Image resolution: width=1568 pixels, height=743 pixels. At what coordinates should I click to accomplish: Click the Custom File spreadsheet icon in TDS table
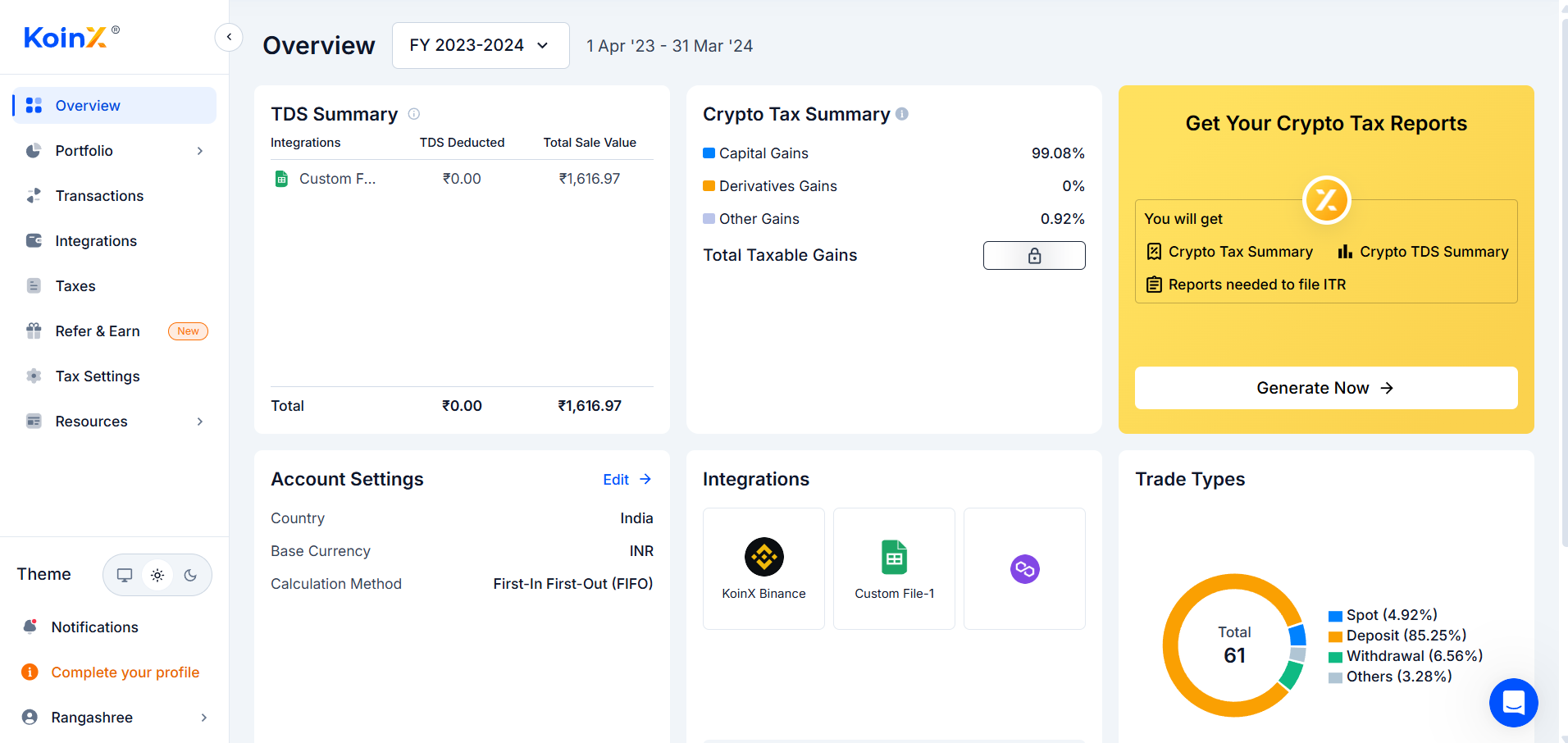(281, 179)
